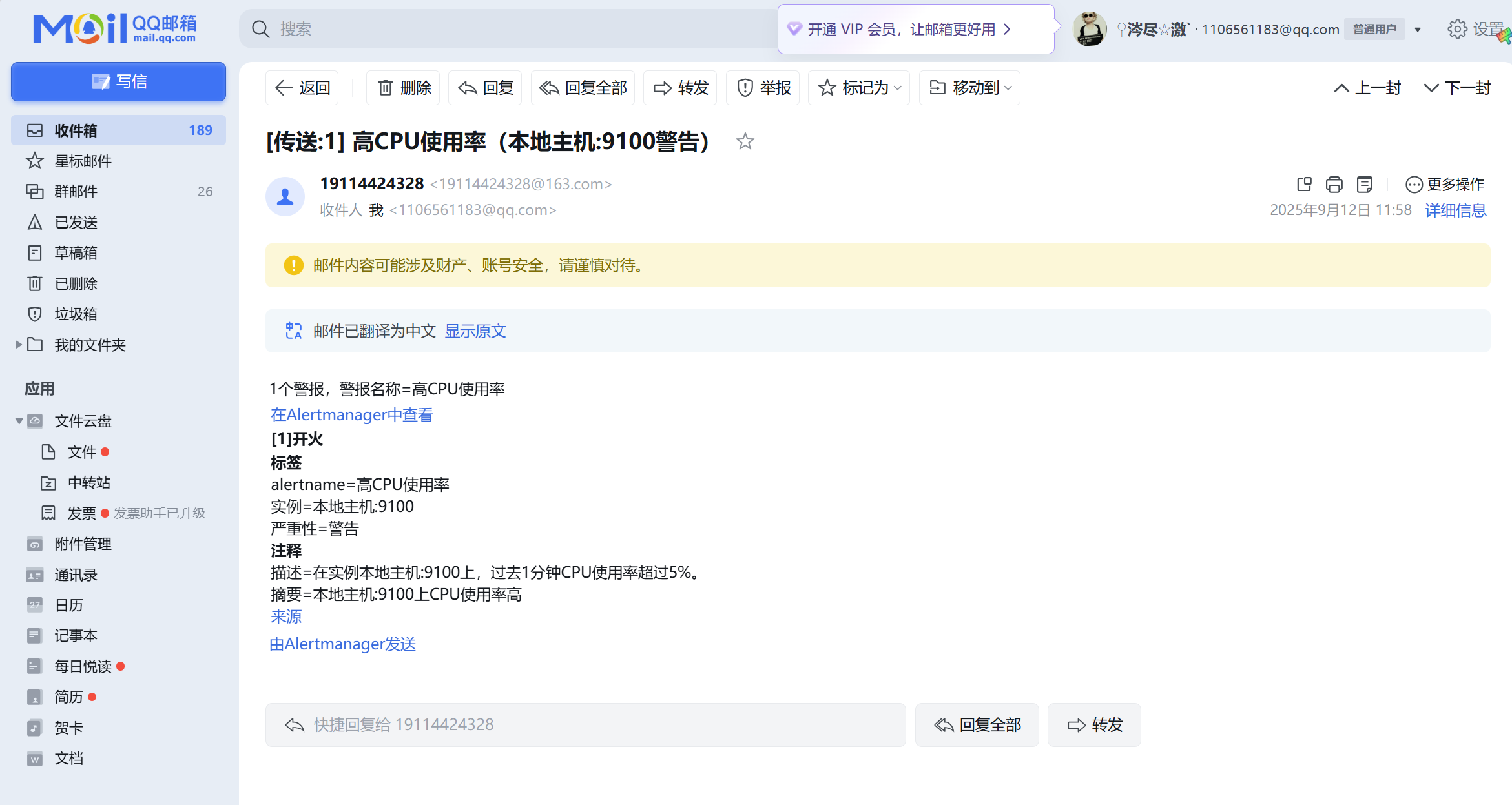
Task: Reply using toolbar 回复 button
Action: tap(485, 88)
